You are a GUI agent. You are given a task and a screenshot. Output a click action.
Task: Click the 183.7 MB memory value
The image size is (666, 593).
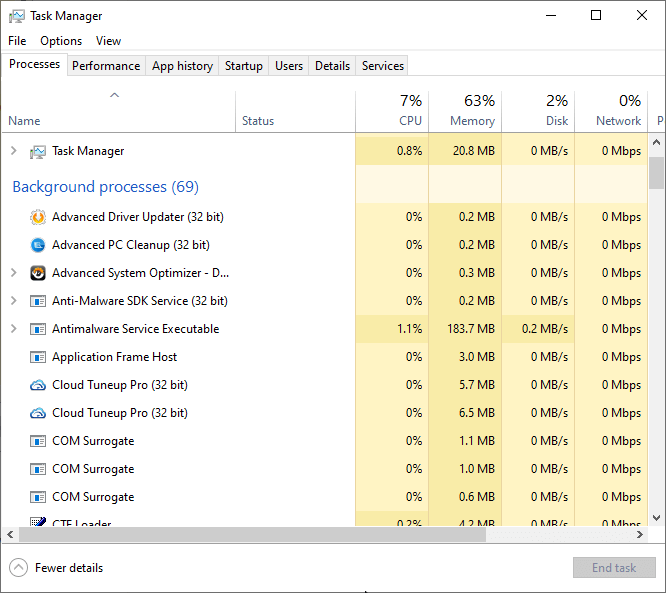click(471, 329)
